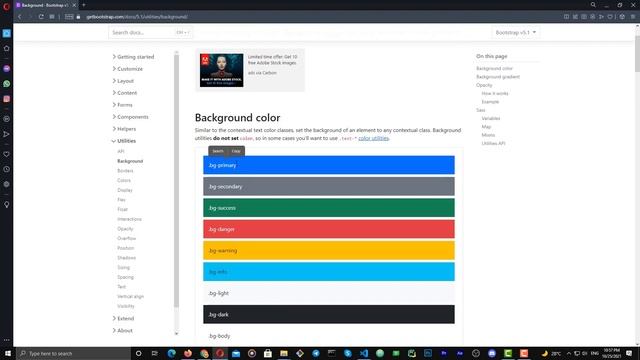Open new tab with plus button
Viewport: 640px width, 360px height.
pos(84,5)
